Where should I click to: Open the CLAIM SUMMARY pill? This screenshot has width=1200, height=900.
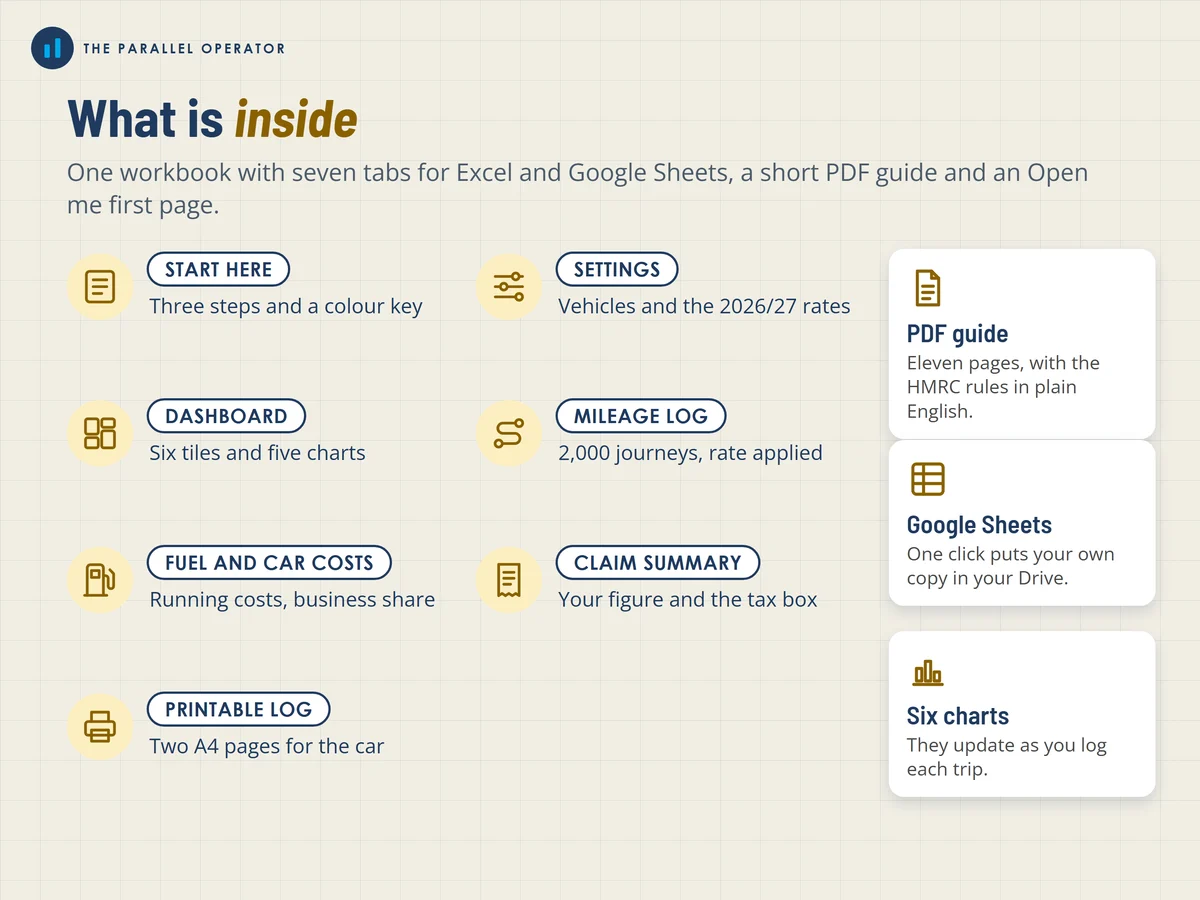[658, 563]
